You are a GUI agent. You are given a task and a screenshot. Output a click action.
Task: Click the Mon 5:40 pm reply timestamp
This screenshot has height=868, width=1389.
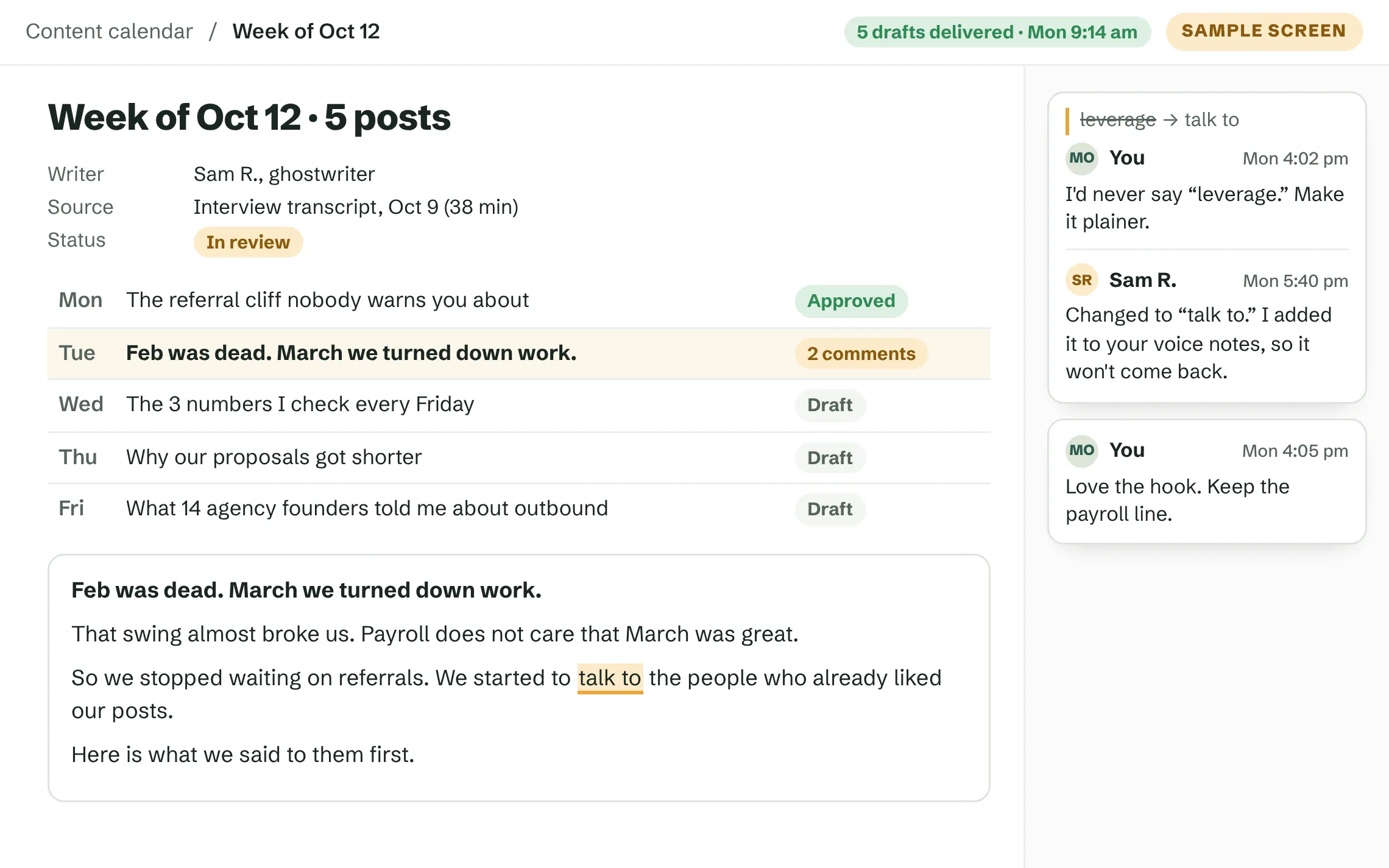(x=1295, y=281)
